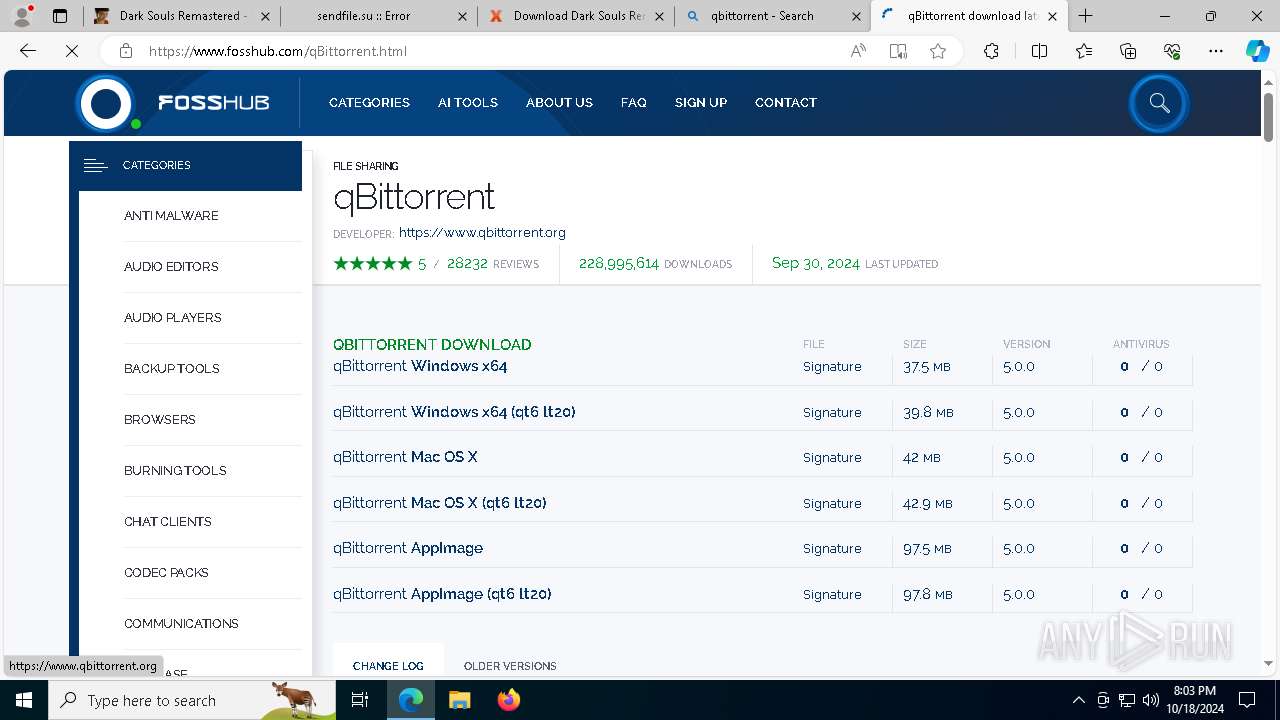Download qBittorrent Windows x64

420,366
